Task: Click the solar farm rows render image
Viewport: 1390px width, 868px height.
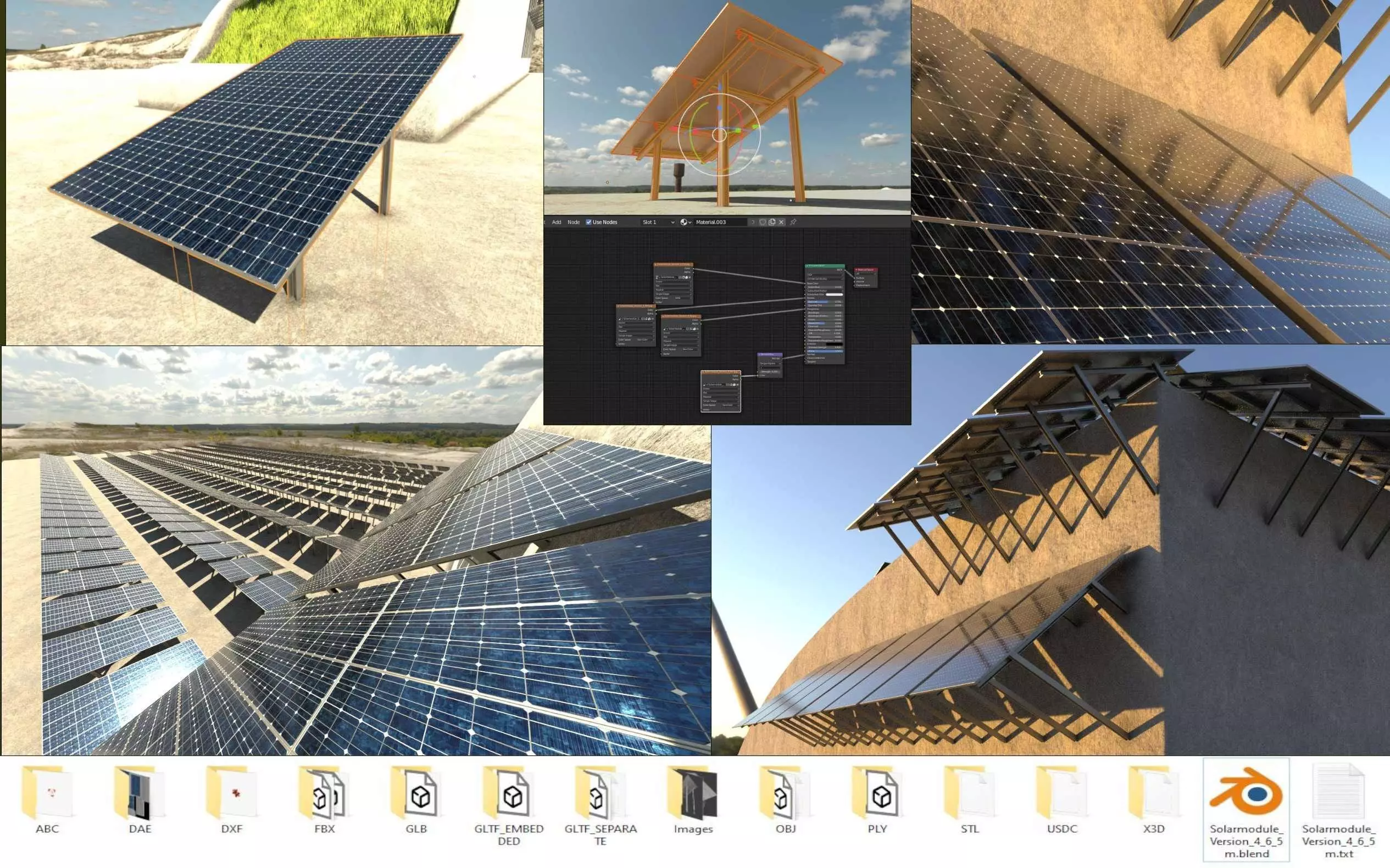Action: click(x=356, y=550)
